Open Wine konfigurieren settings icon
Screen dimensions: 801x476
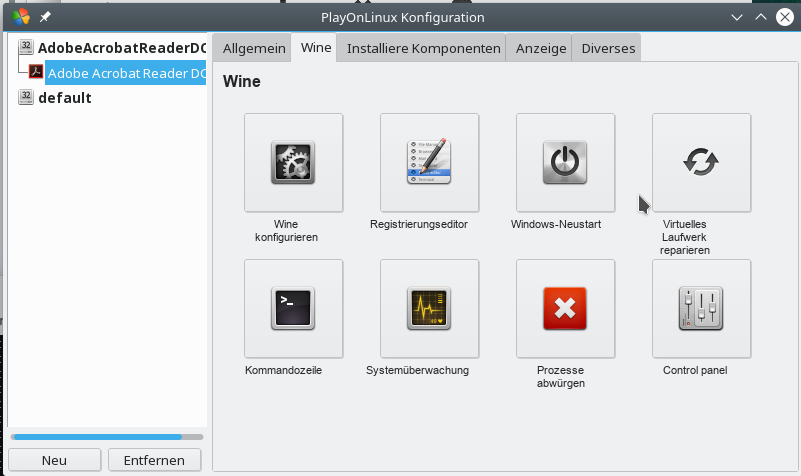point(293,162)
